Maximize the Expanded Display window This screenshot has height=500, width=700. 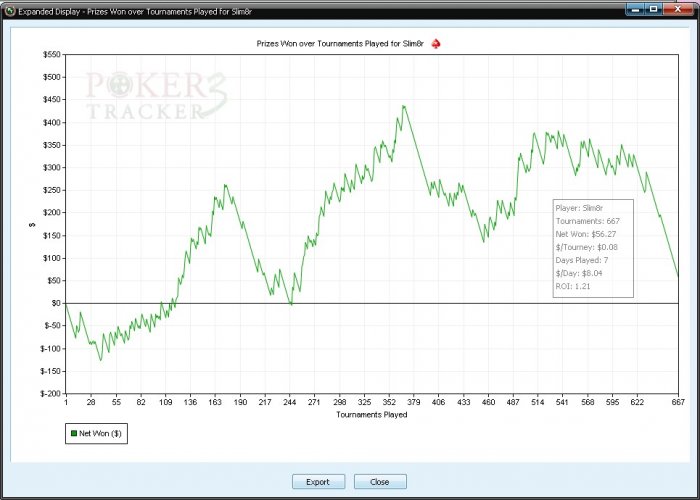pos(654,9)
